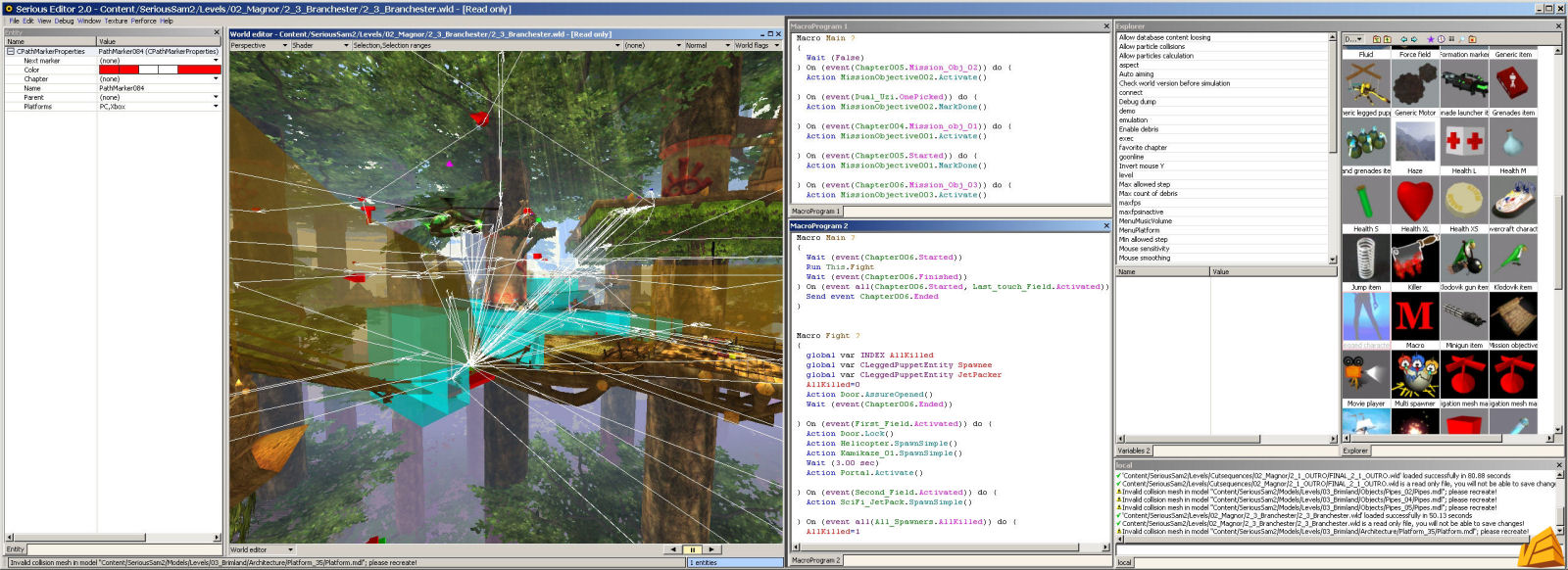The width and height of the screenshot is (1568, 570).
Task: Pick the Health L medkit thumbnail
Action: 1464,142
